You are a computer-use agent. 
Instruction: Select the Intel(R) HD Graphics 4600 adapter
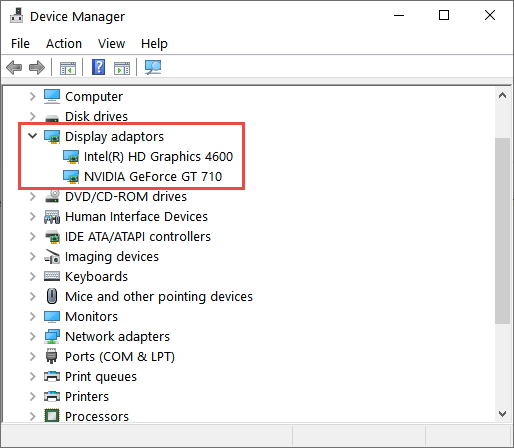pyautogui.click(x=158, y=156)
